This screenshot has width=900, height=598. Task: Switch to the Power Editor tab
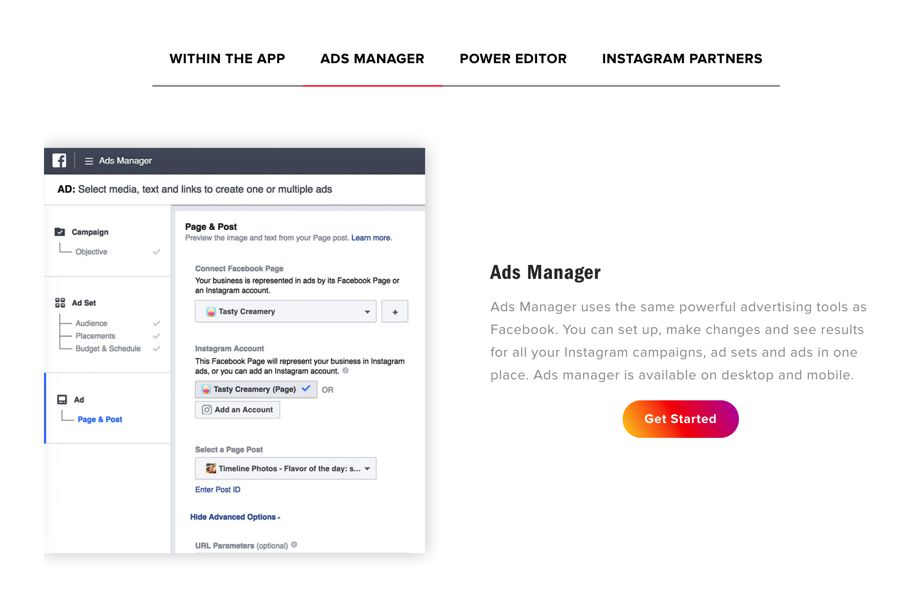click(513, 59)
